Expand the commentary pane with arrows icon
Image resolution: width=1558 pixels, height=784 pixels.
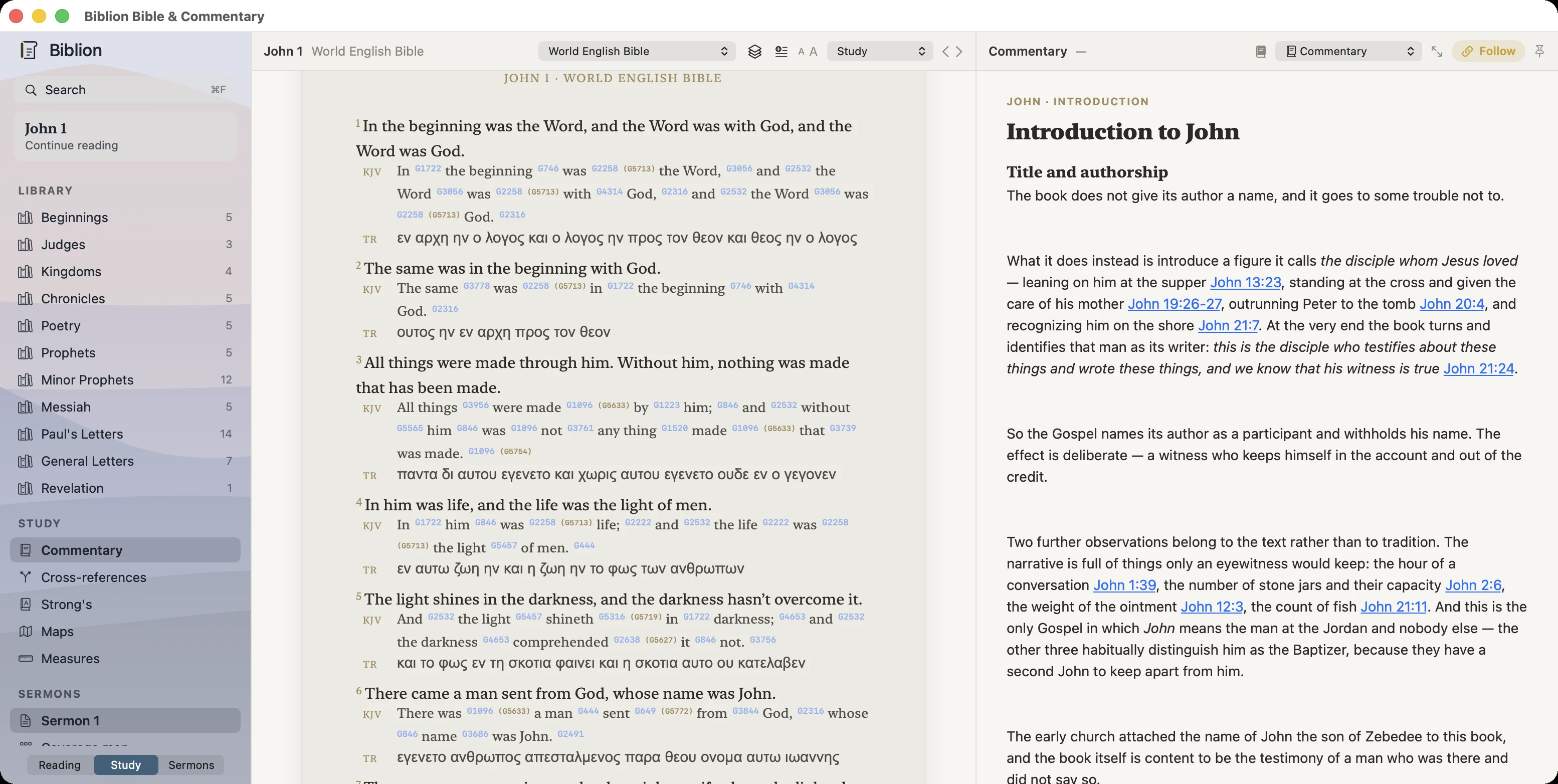tap(1436, 52)
